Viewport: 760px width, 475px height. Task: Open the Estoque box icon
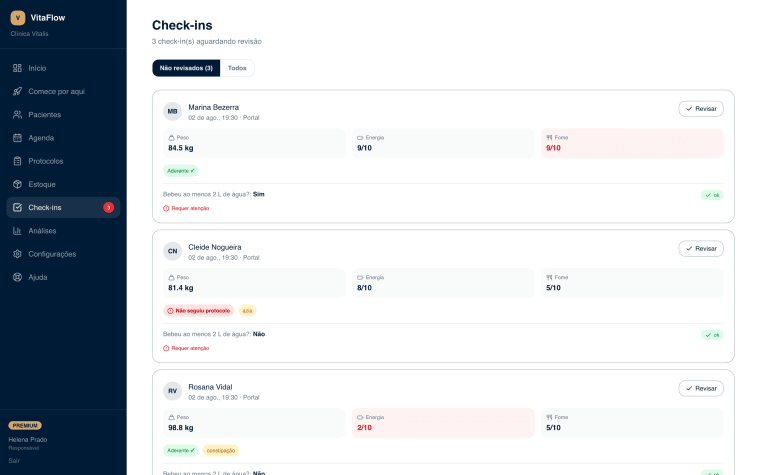(x=17, y=185)
